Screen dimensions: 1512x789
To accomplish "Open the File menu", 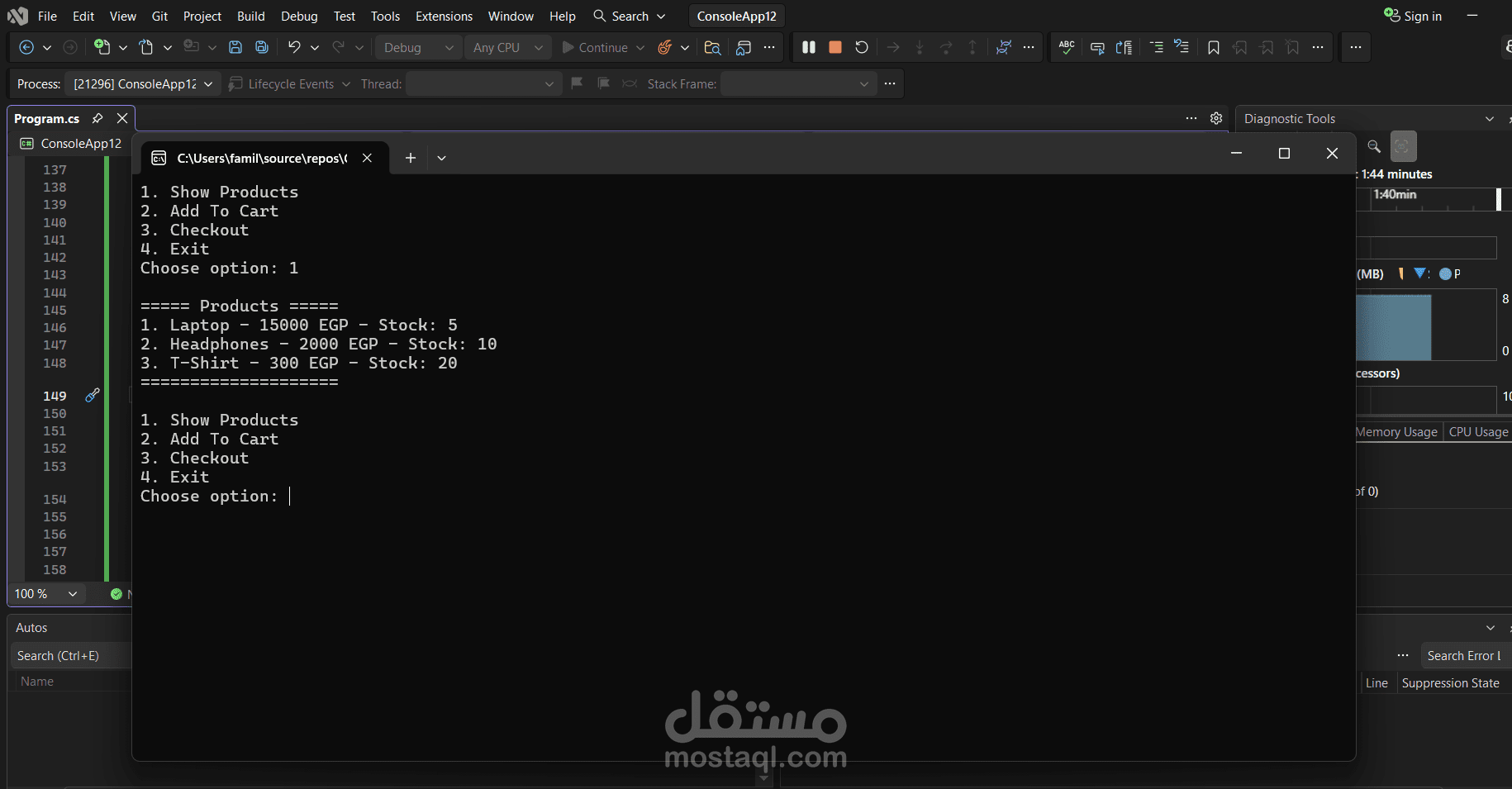I will [x=48, y=17].
